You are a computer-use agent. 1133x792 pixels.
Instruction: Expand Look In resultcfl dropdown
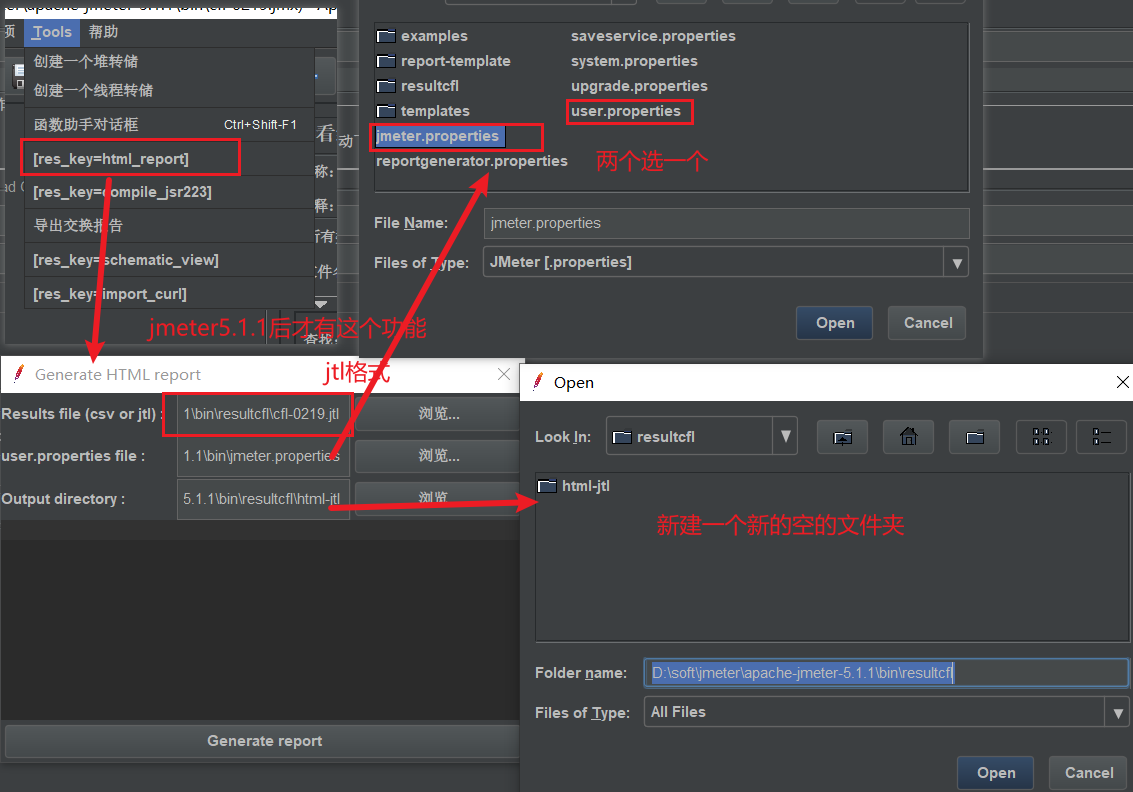(785, 436)
